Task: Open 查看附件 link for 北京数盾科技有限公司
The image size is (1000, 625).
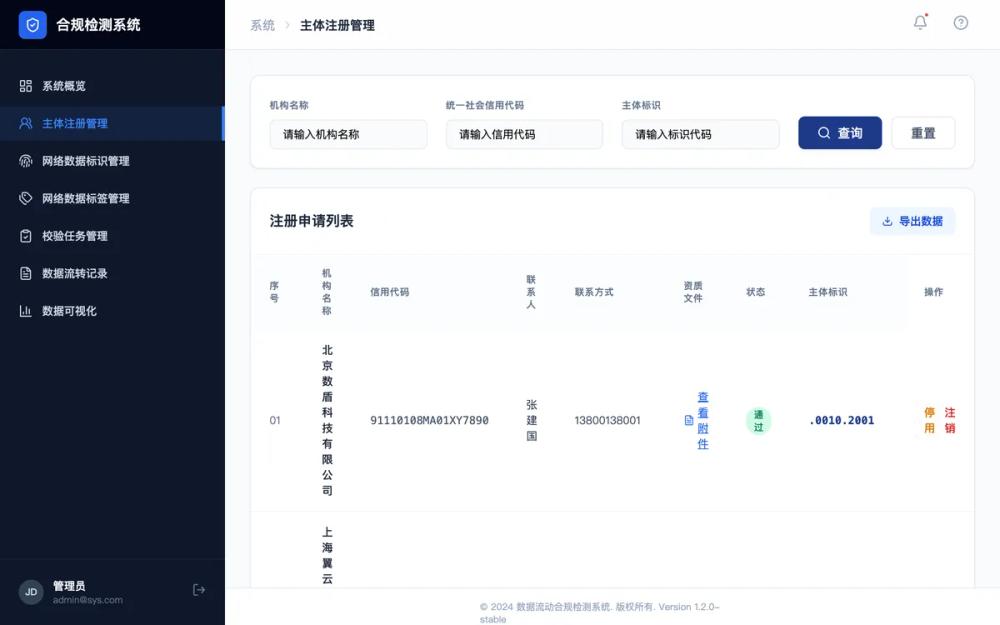Action: pyautogui.click(x=702, y=420)
